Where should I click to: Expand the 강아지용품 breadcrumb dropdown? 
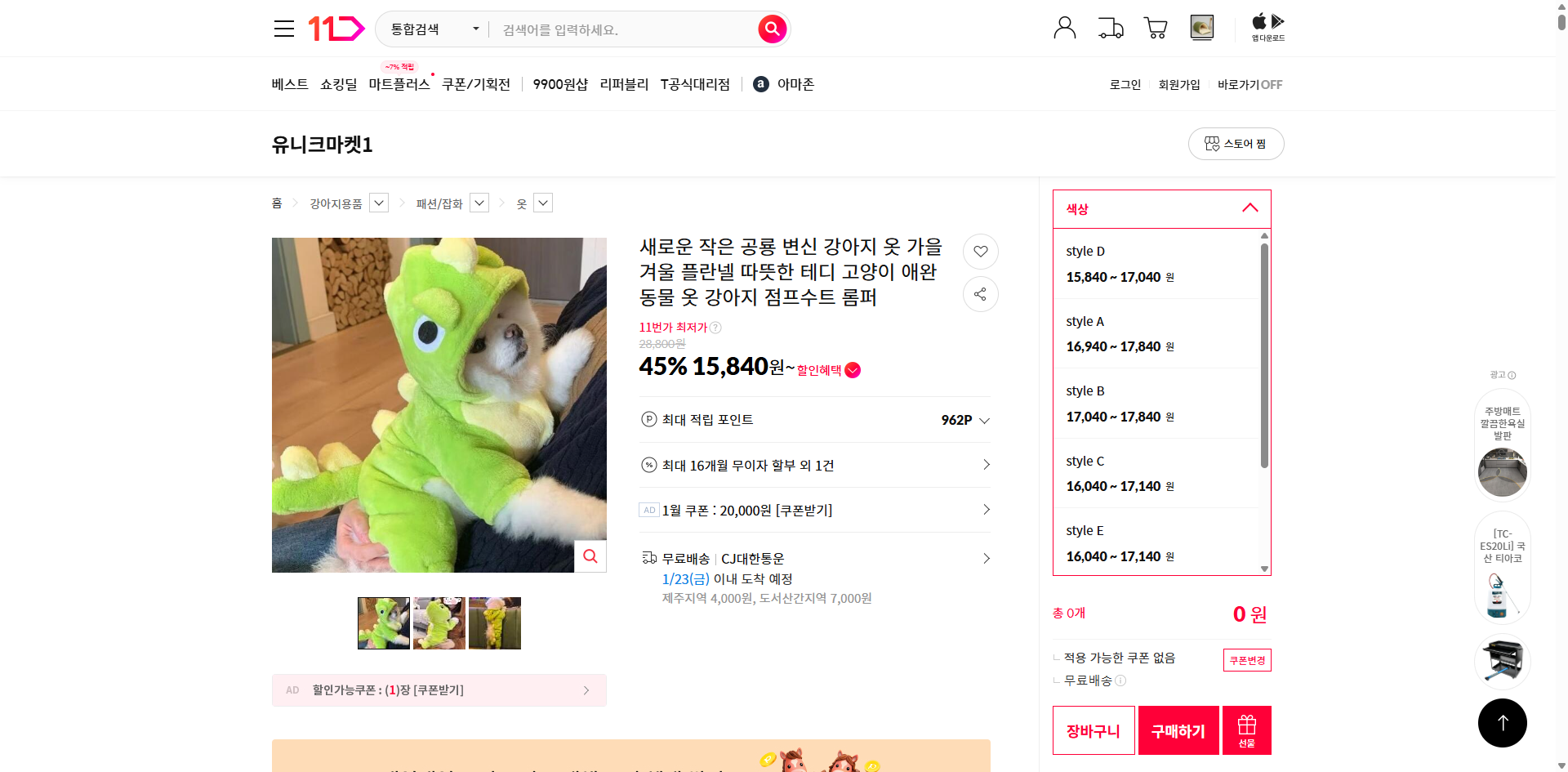378,203
